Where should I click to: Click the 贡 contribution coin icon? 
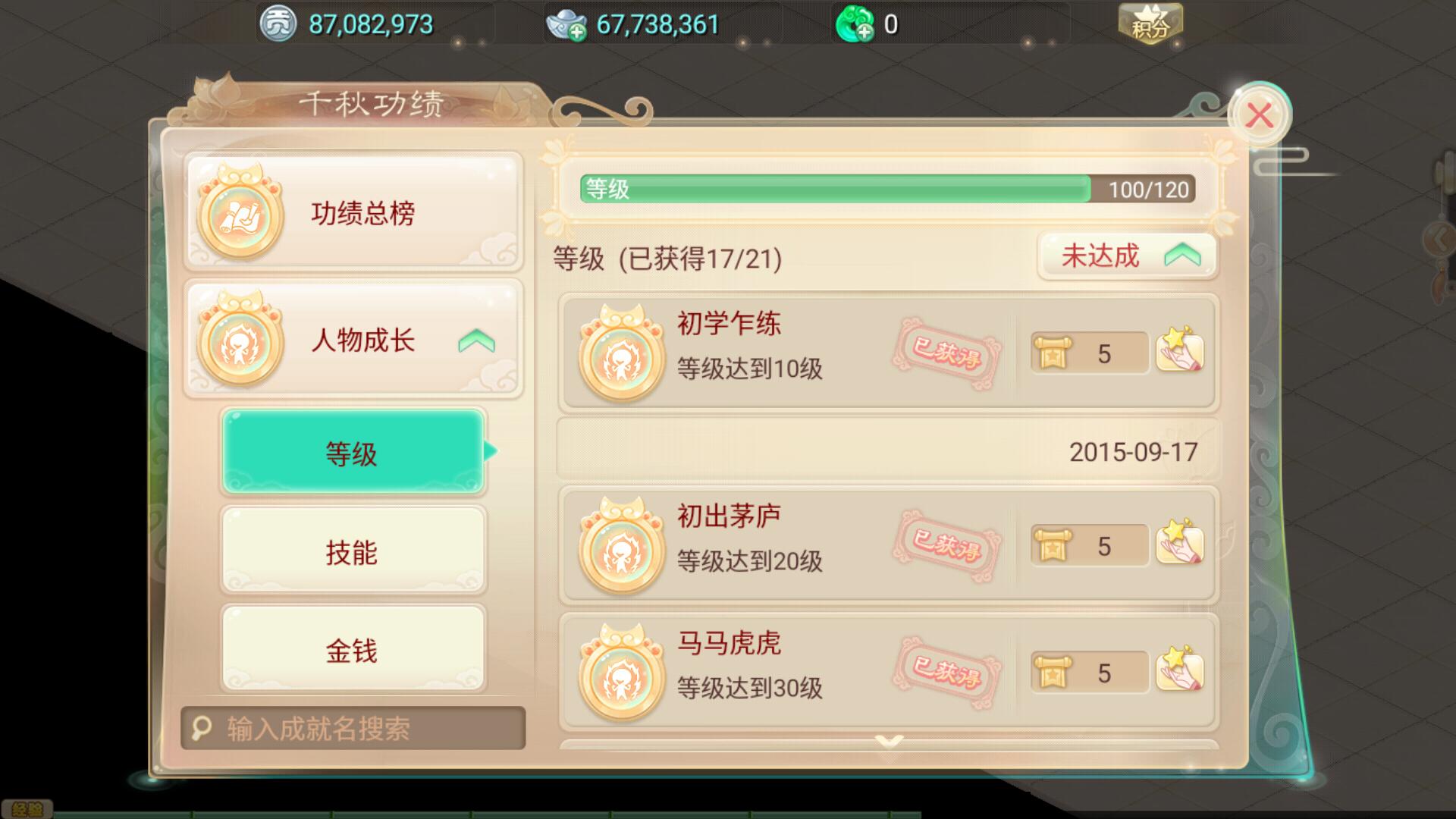(x=278, y=24)
